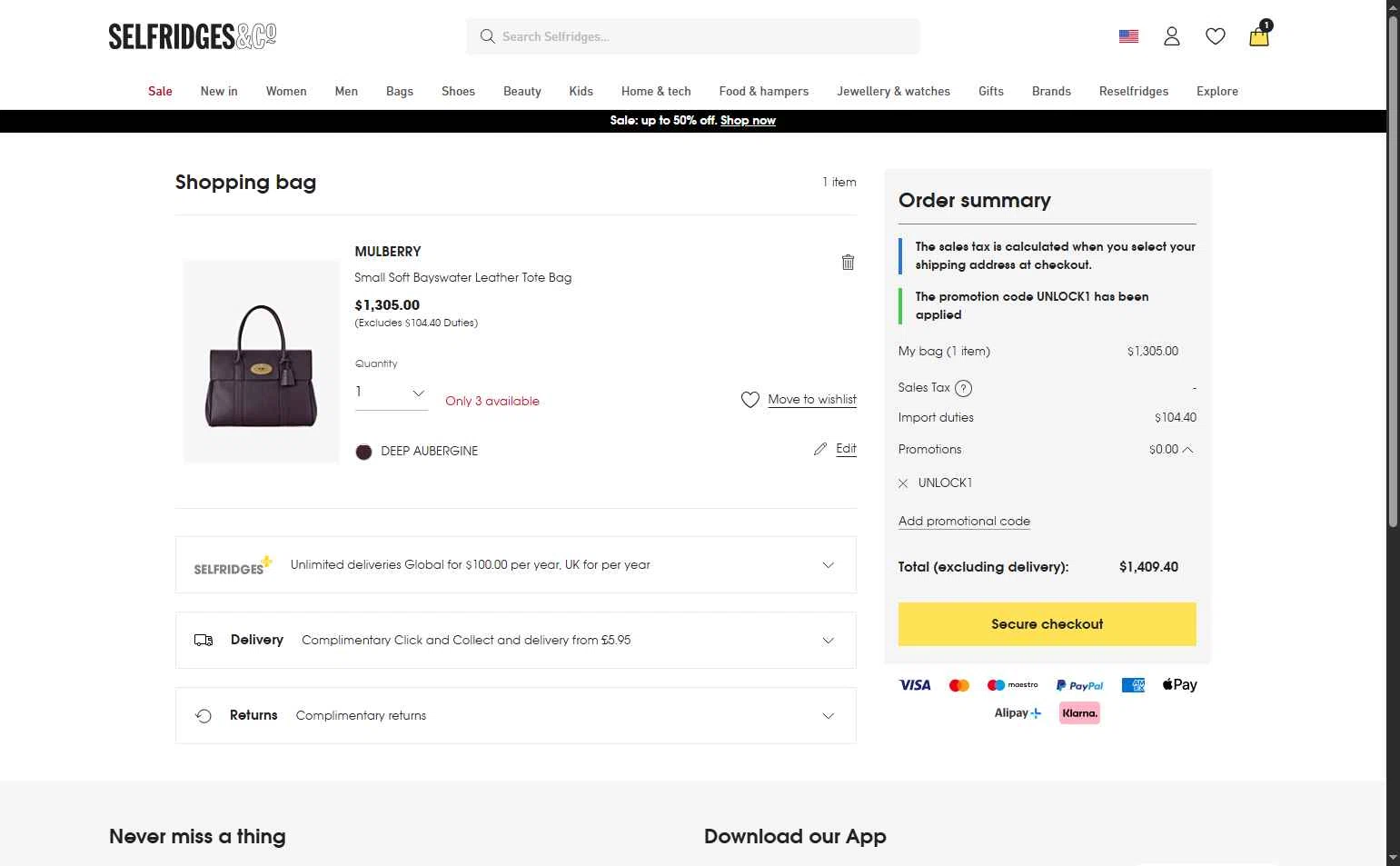Delete item with trash can icon
Image resolution: width=1400 pixels, height=866 pixels.
point(848,262)
